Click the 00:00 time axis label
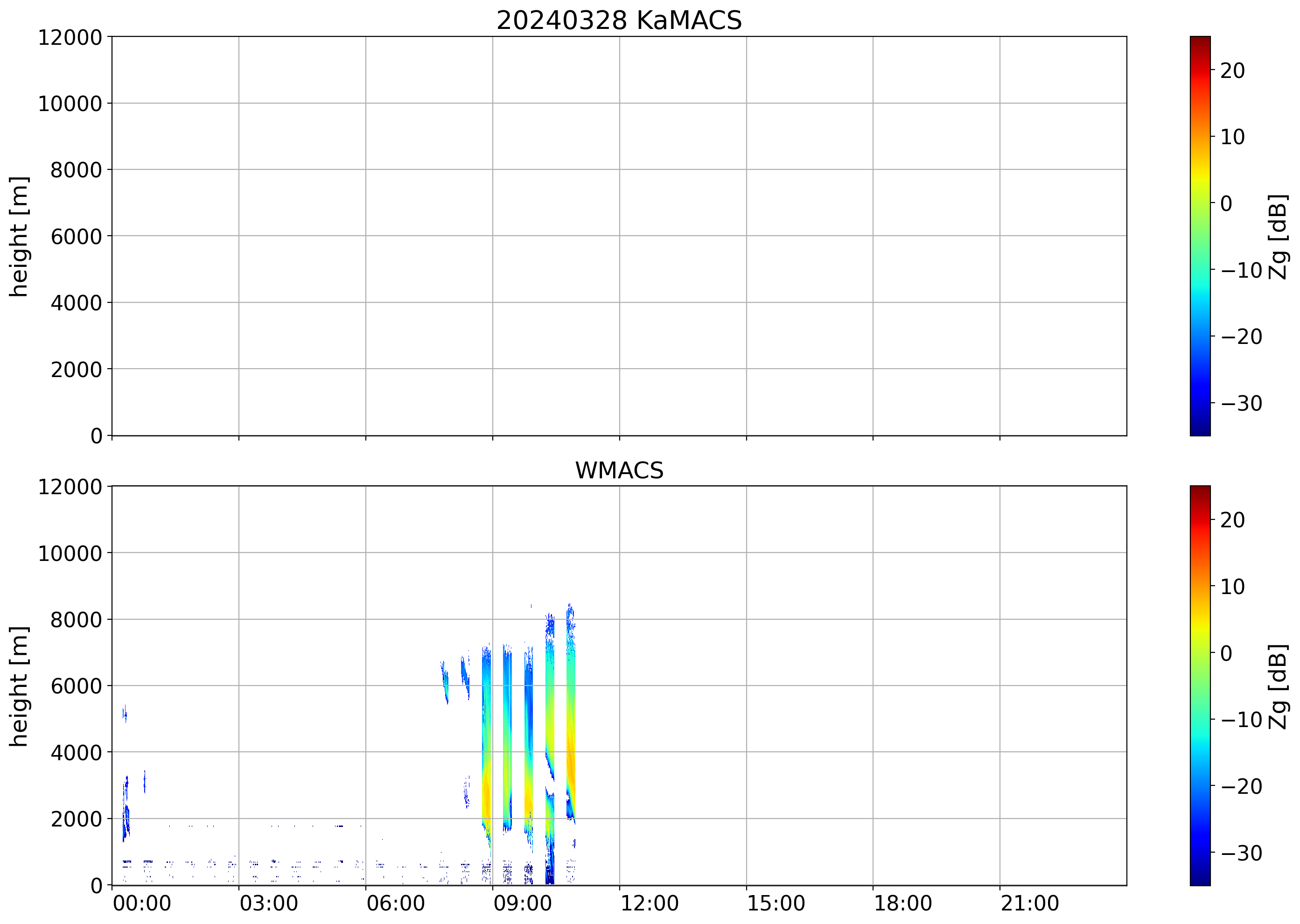The image size is (1300, 924). (x=142, y=903)
